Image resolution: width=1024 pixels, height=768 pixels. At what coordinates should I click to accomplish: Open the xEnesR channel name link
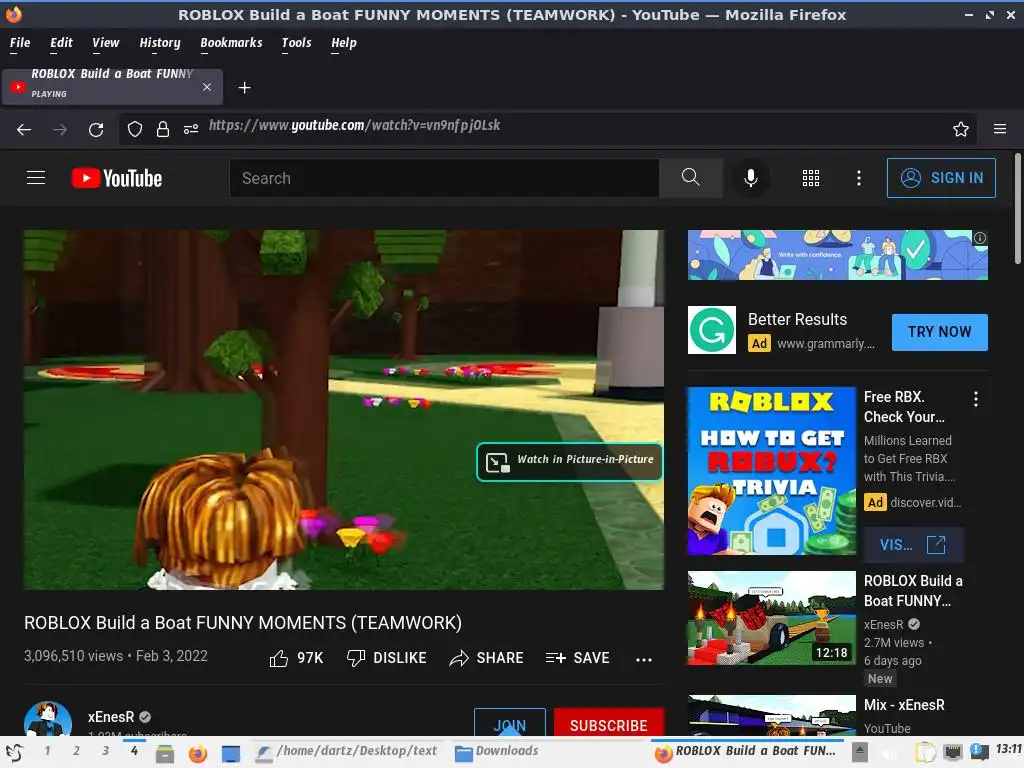pyautogui.click(x=110, y=716)
